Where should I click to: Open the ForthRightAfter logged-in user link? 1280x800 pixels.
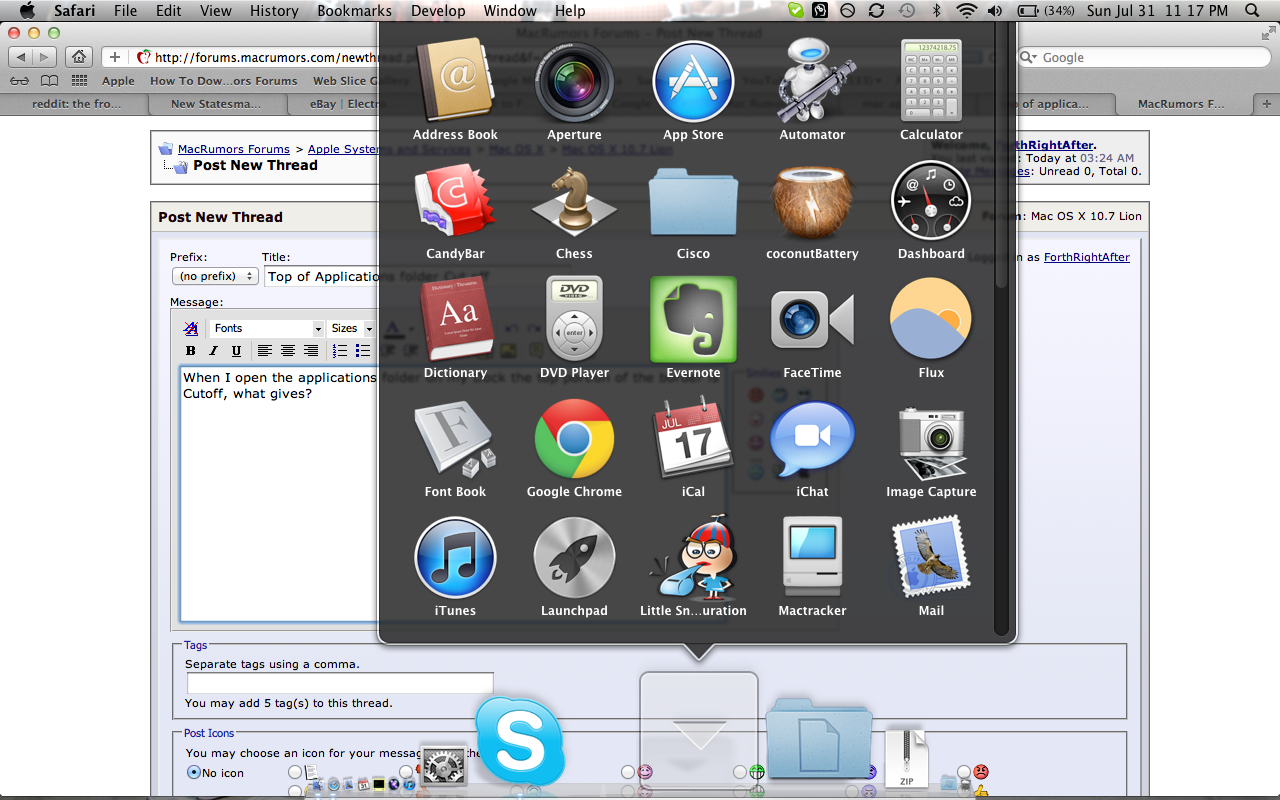[x=1087, y=257]
